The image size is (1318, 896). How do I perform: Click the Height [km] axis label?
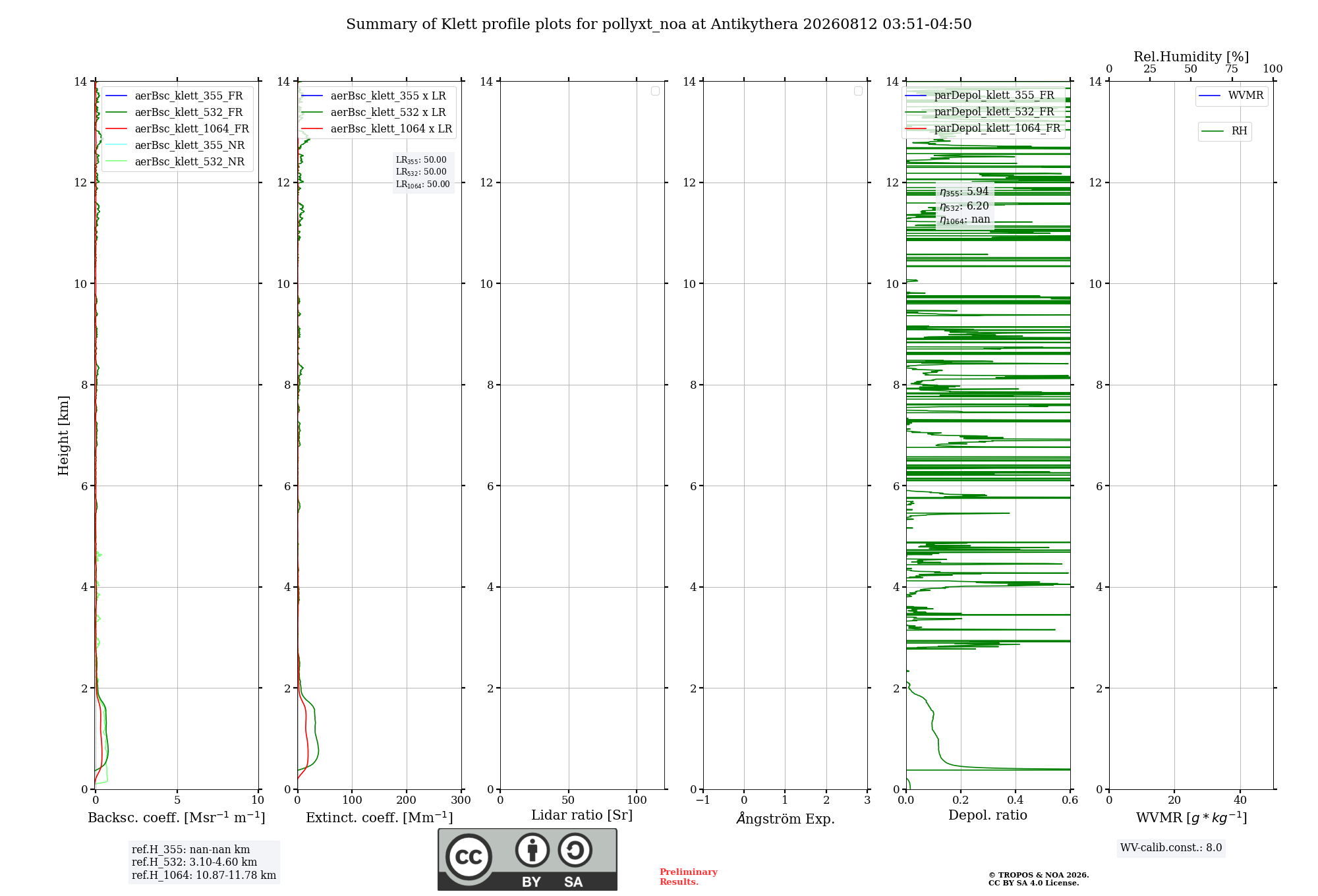click(x=63, y=435)
